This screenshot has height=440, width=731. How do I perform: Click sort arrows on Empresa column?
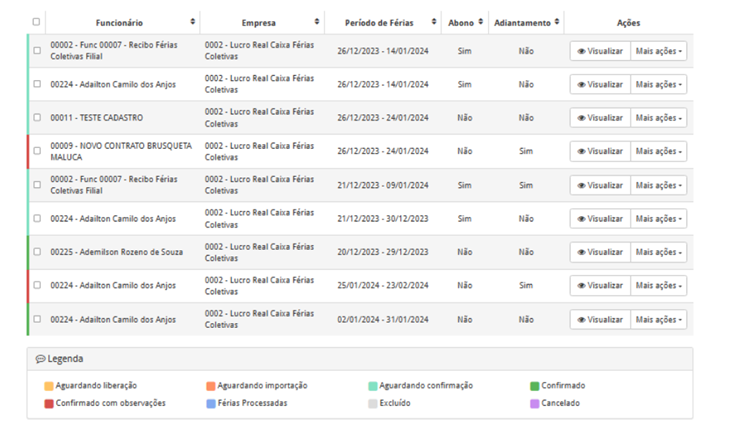point(317,22)
